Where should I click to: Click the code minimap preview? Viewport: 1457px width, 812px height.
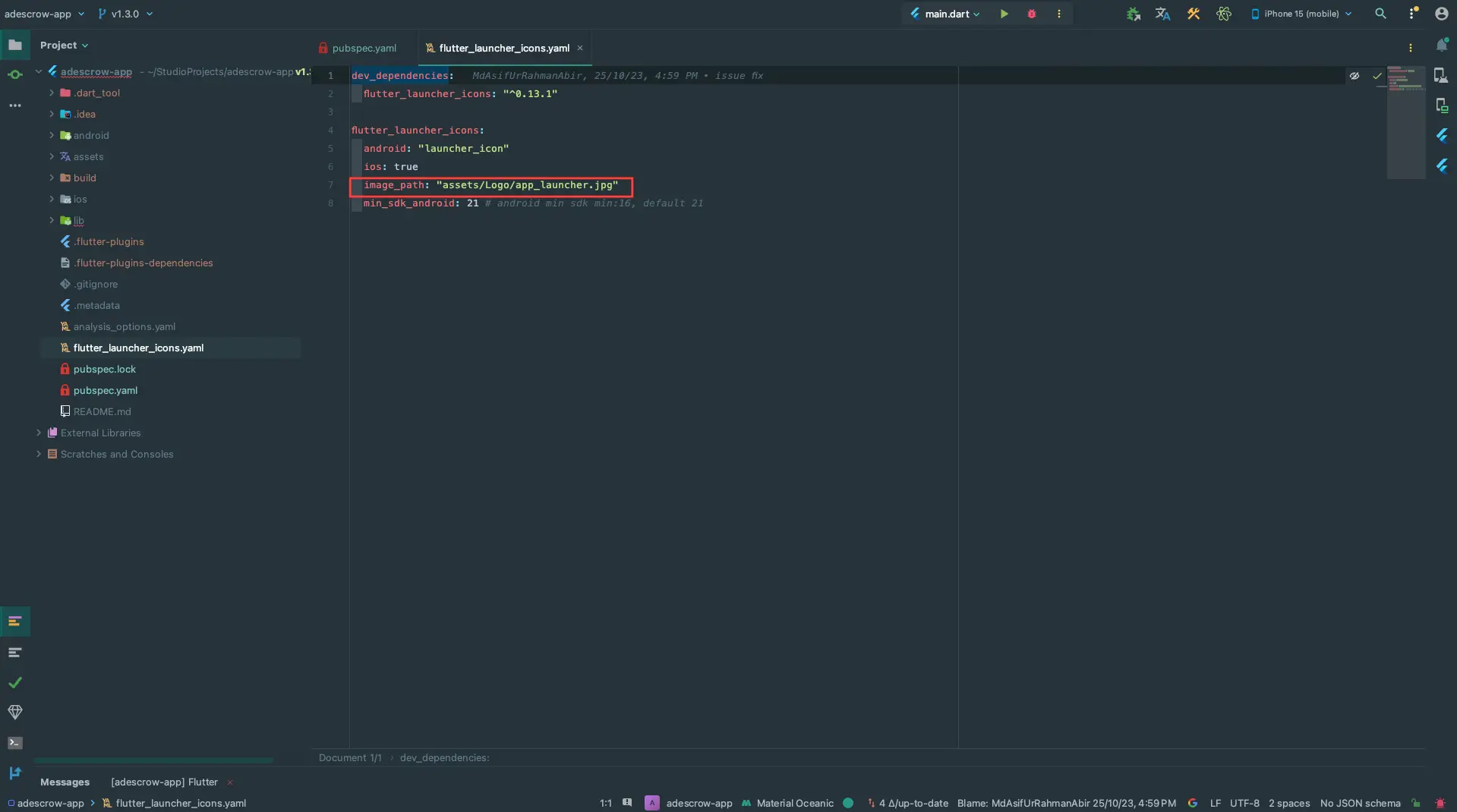pyautogui.click(x=1405, y=121)
